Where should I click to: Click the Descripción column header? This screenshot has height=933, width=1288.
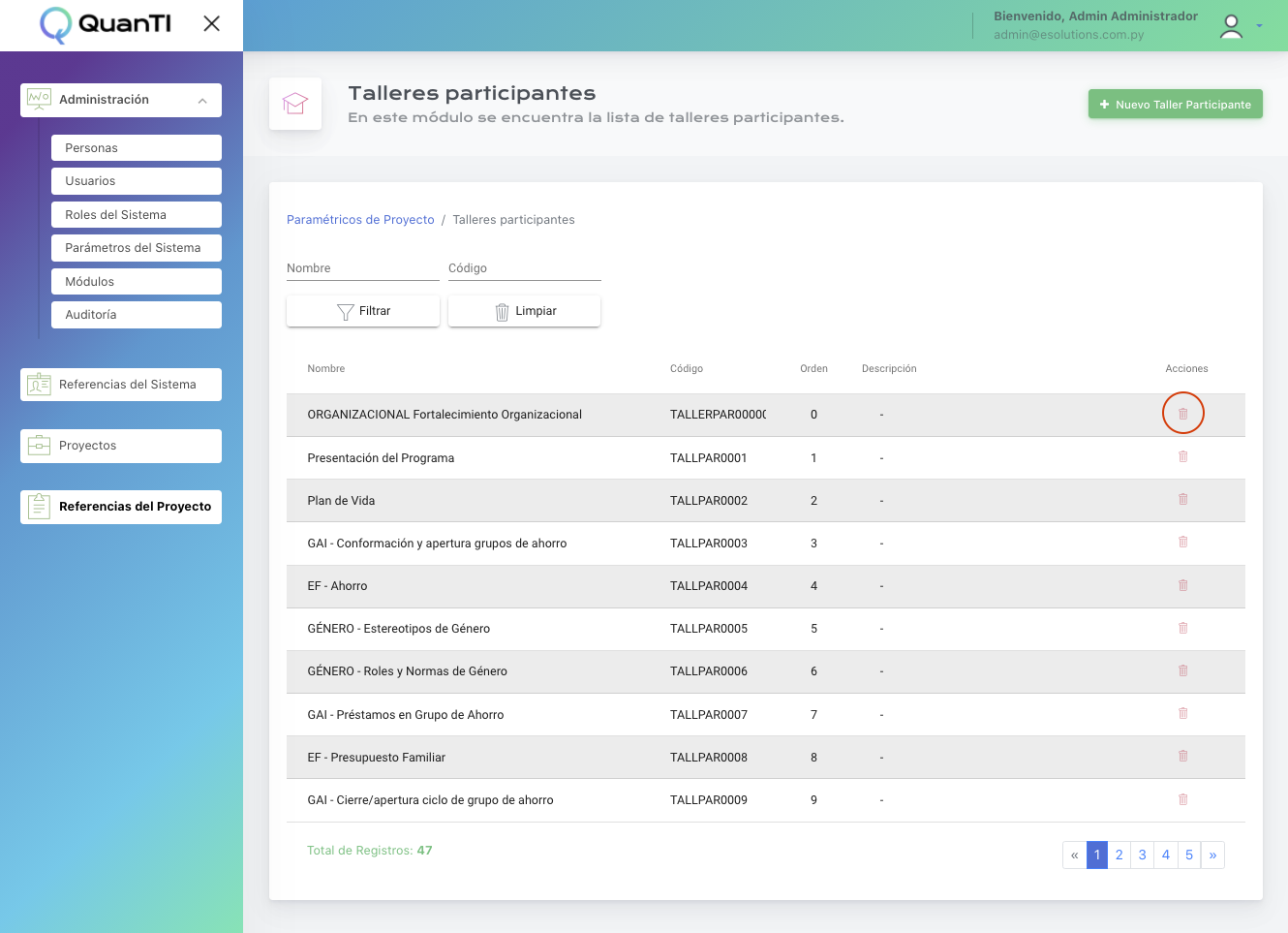pos(889,369)
